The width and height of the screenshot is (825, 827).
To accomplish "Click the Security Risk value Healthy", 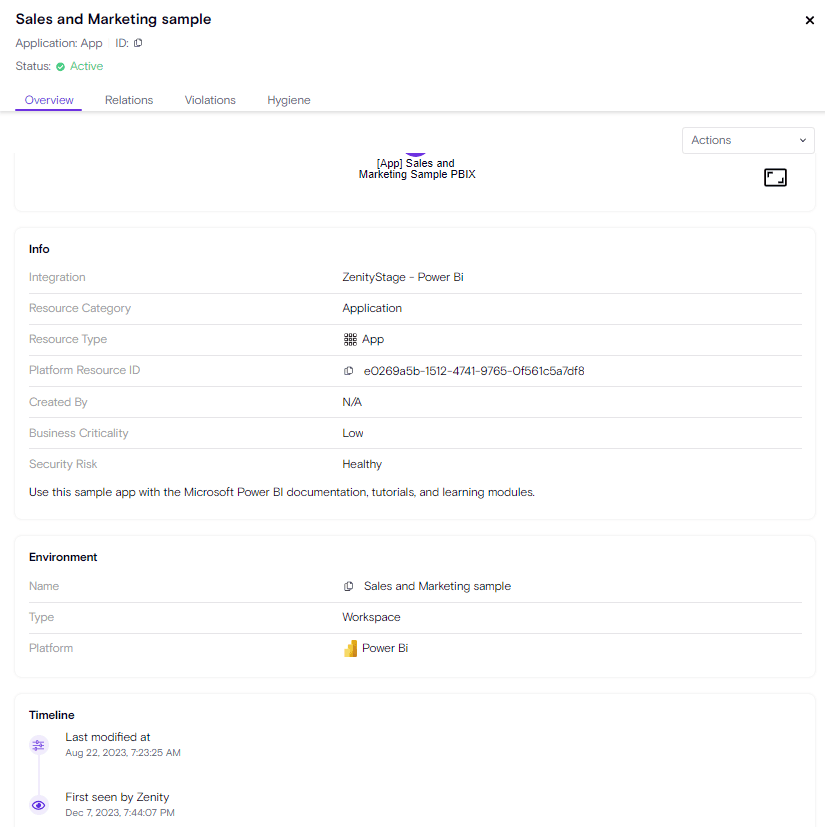I will (x=362, y=465).
